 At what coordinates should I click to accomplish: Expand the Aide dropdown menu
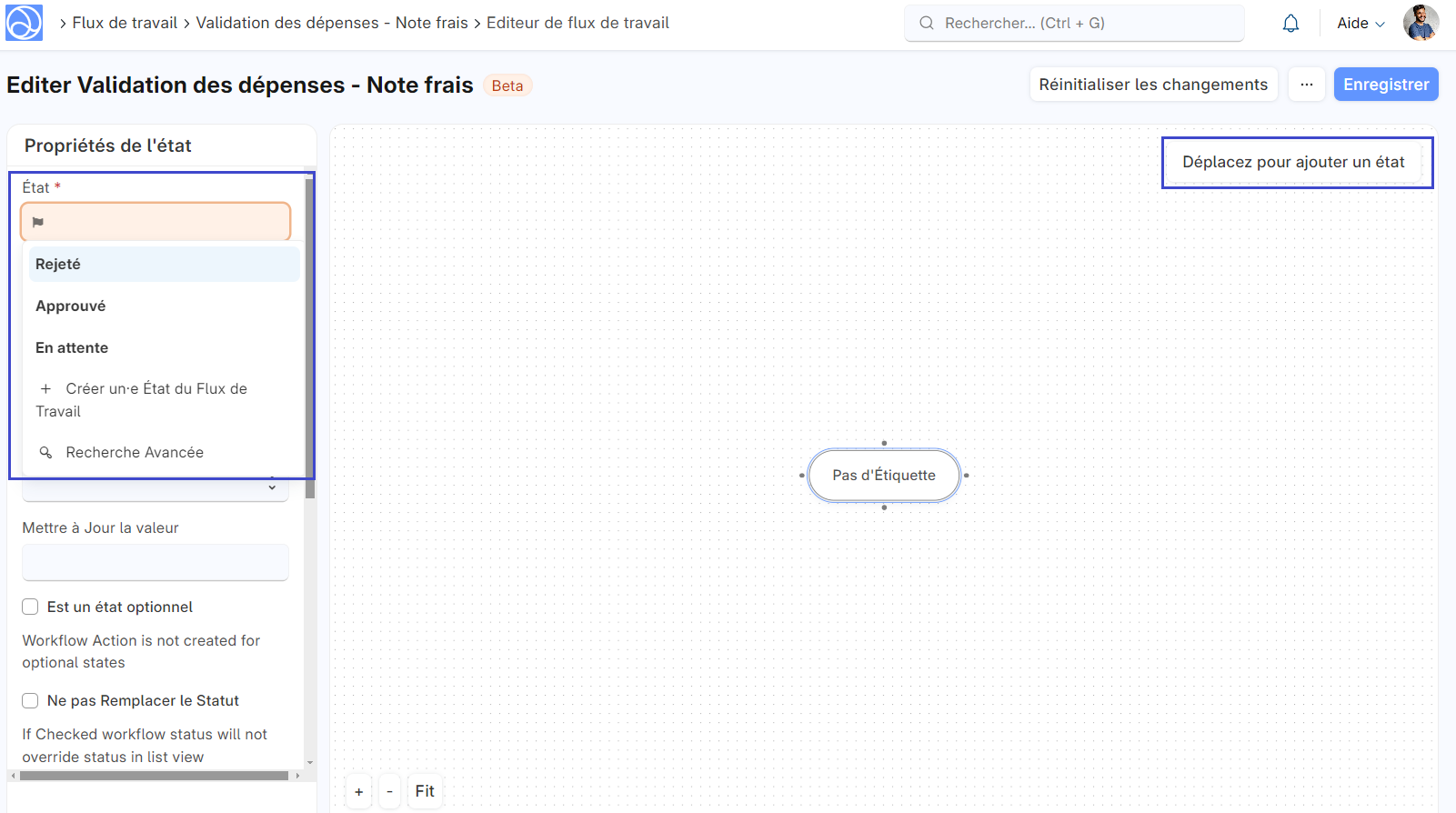pyautogui.click(x=1361, y=24)
